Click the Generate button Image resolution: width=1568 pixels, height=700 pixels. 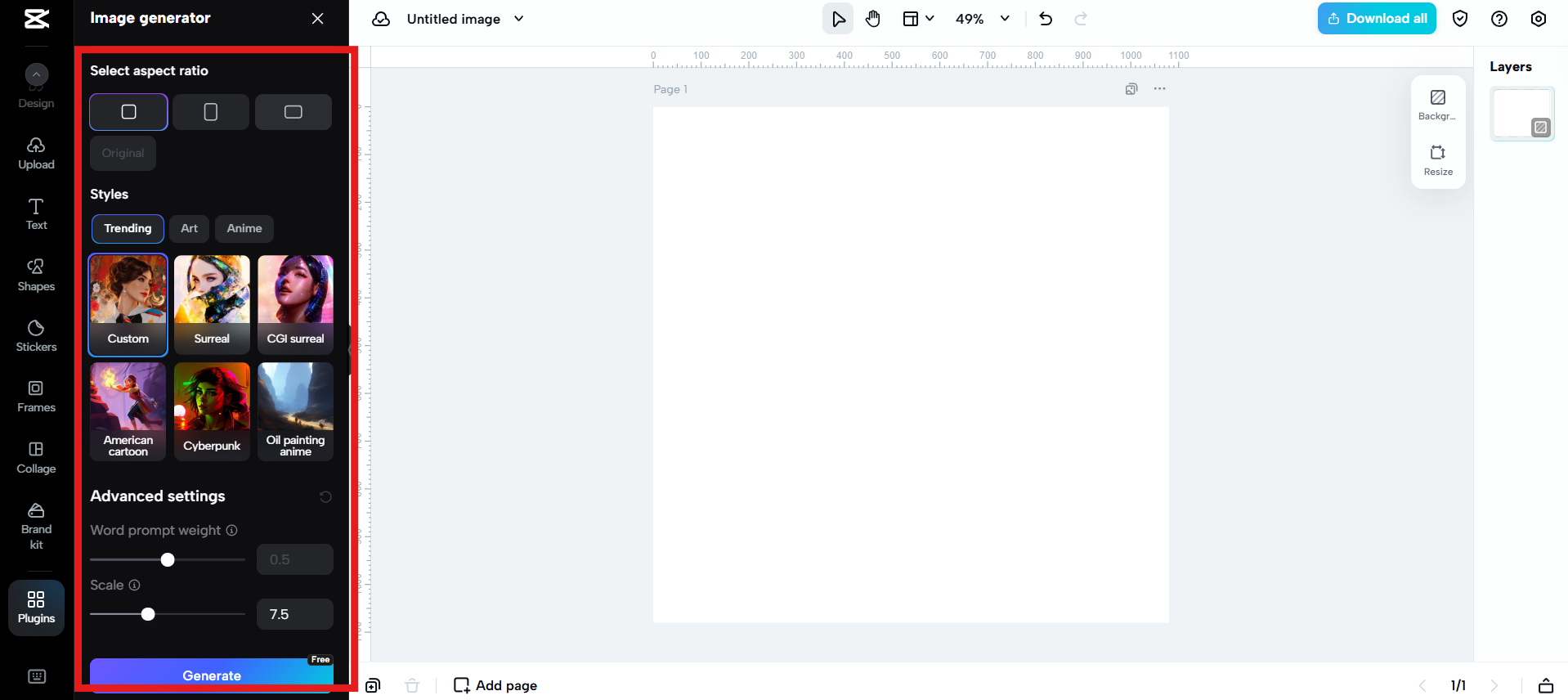[212, 675]
